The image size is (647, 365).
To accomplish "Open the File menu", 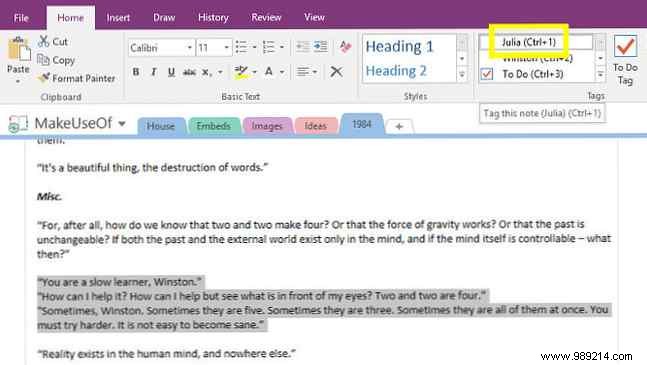I will click(x=21, y=18).
